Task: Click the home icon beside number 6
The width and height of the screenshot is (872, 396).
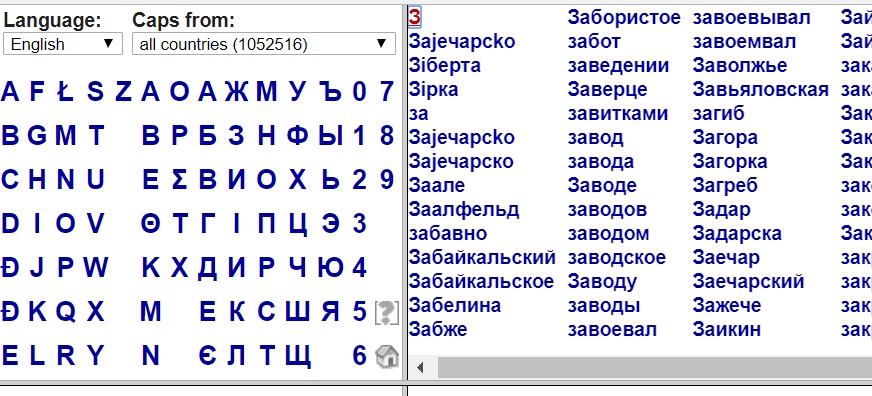Action: coord(387,356)
